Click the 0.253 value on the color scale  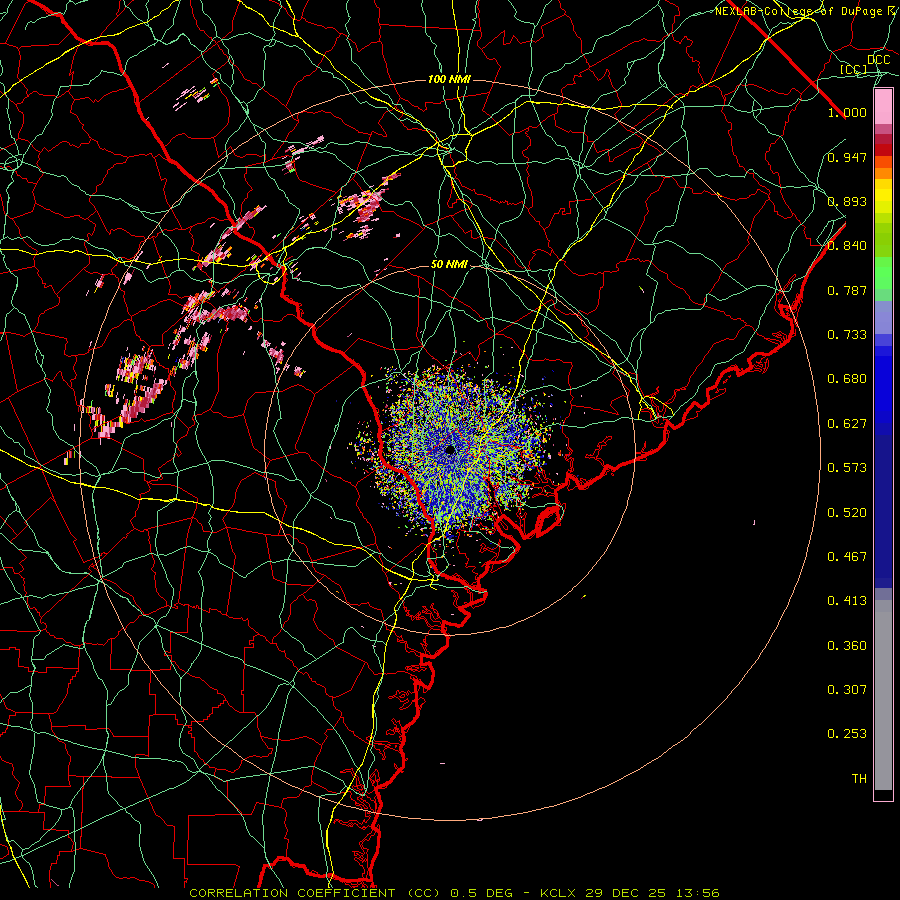(847, 734)
